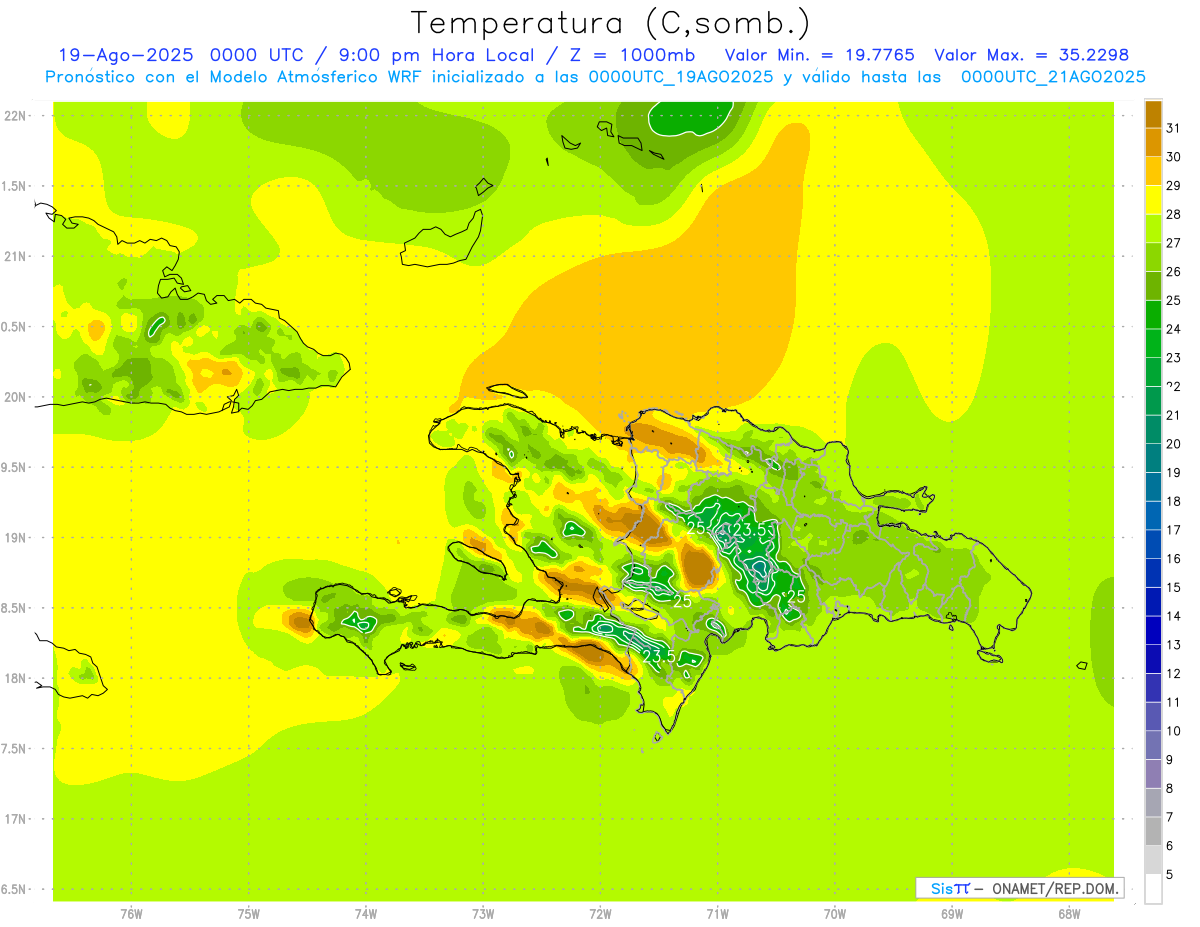The width and height of the screenshot is (1200, 927).
Task: Click the '24' label on the color scale
Action: (x=1174, y=329)
